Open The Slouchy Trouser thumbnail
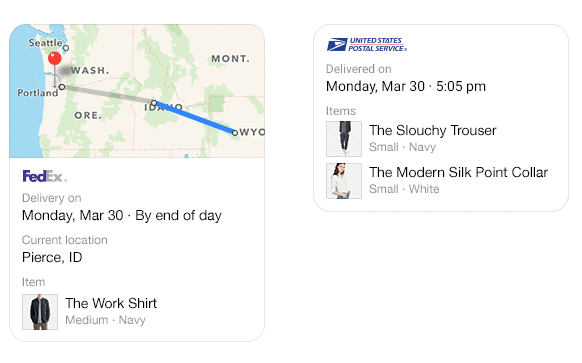Screen dimensions: 582x363 [x=344, y=139]
